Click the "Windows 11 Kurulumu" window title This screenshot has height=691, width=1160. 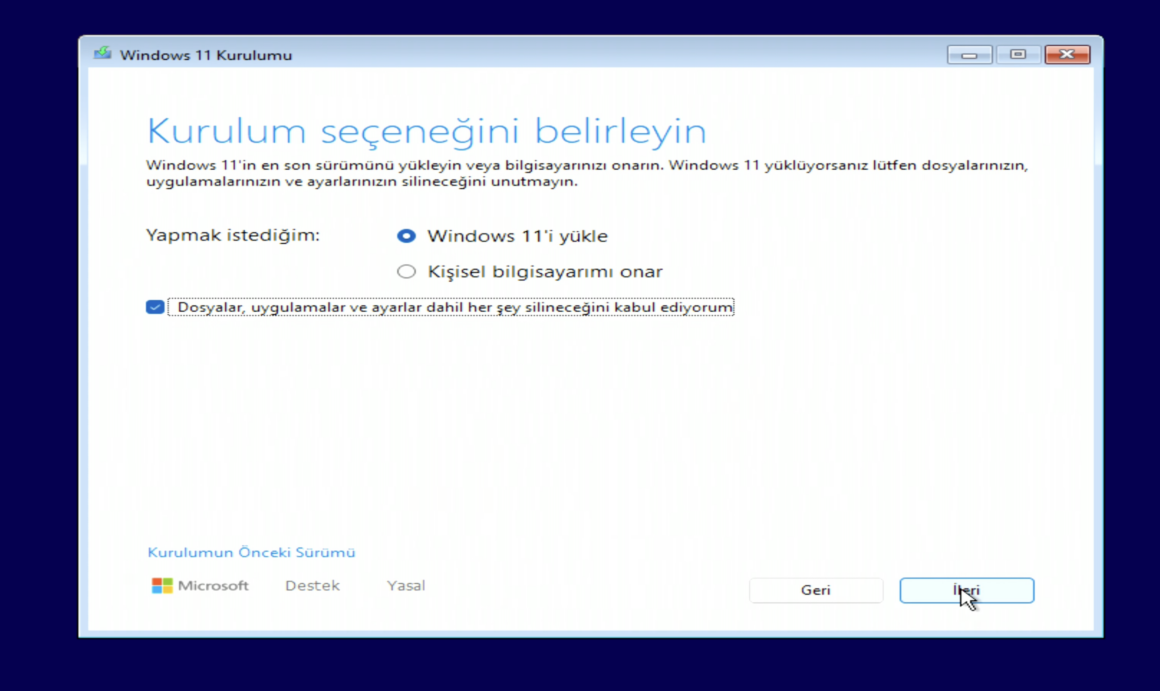click(206, 55)
